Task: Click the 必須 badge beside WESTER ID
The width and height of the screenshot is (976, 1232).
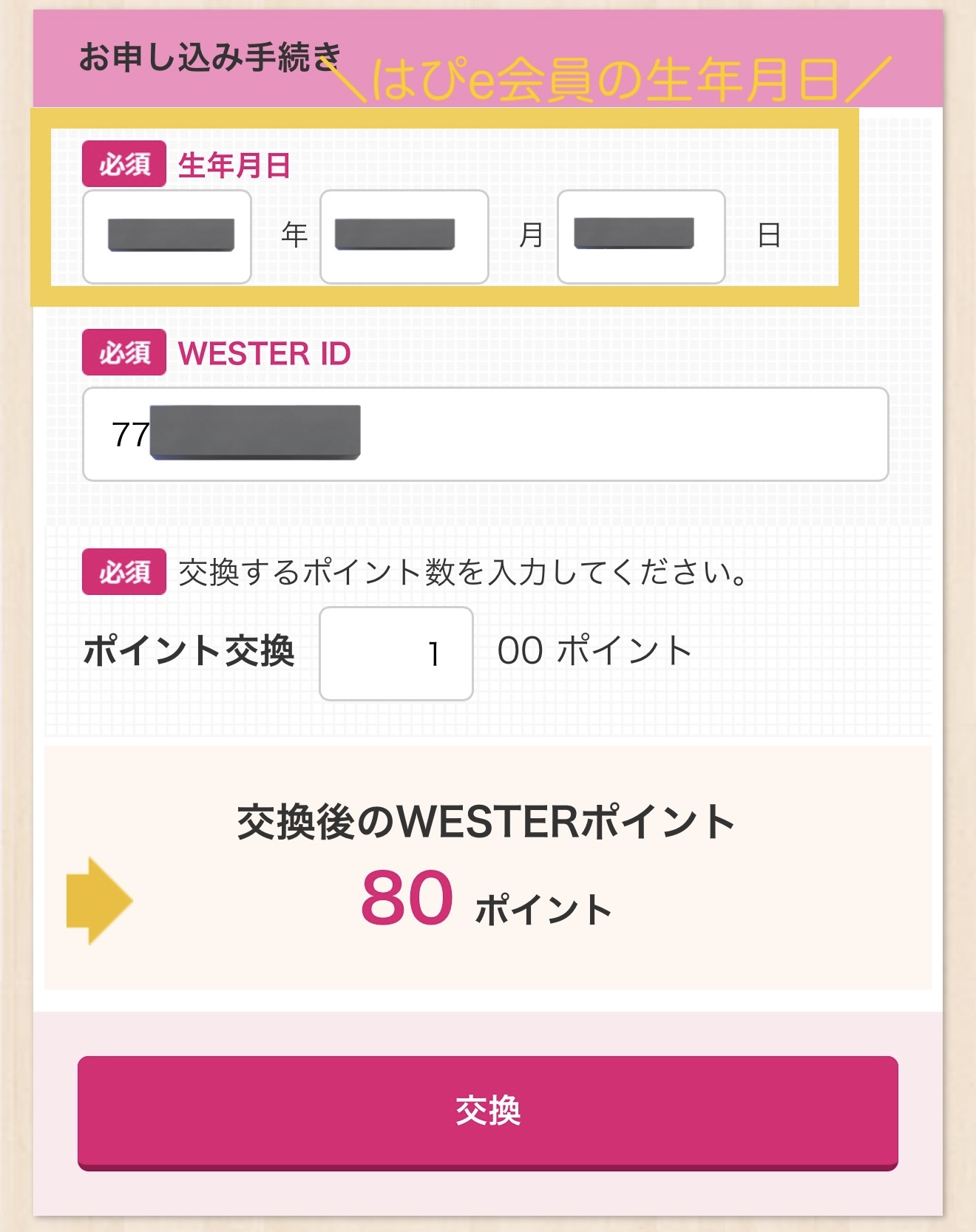Action: pos(124,353)
